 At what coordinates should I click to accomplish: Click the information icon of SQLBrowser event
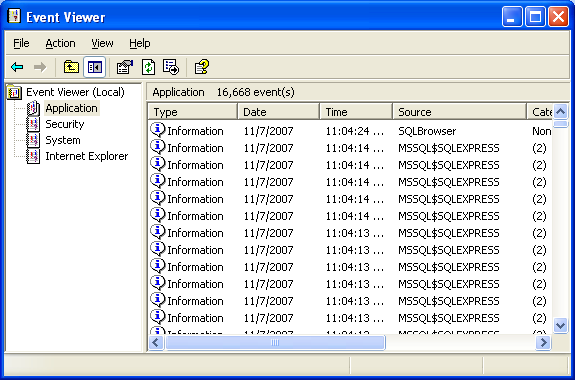tap(158, 130)
